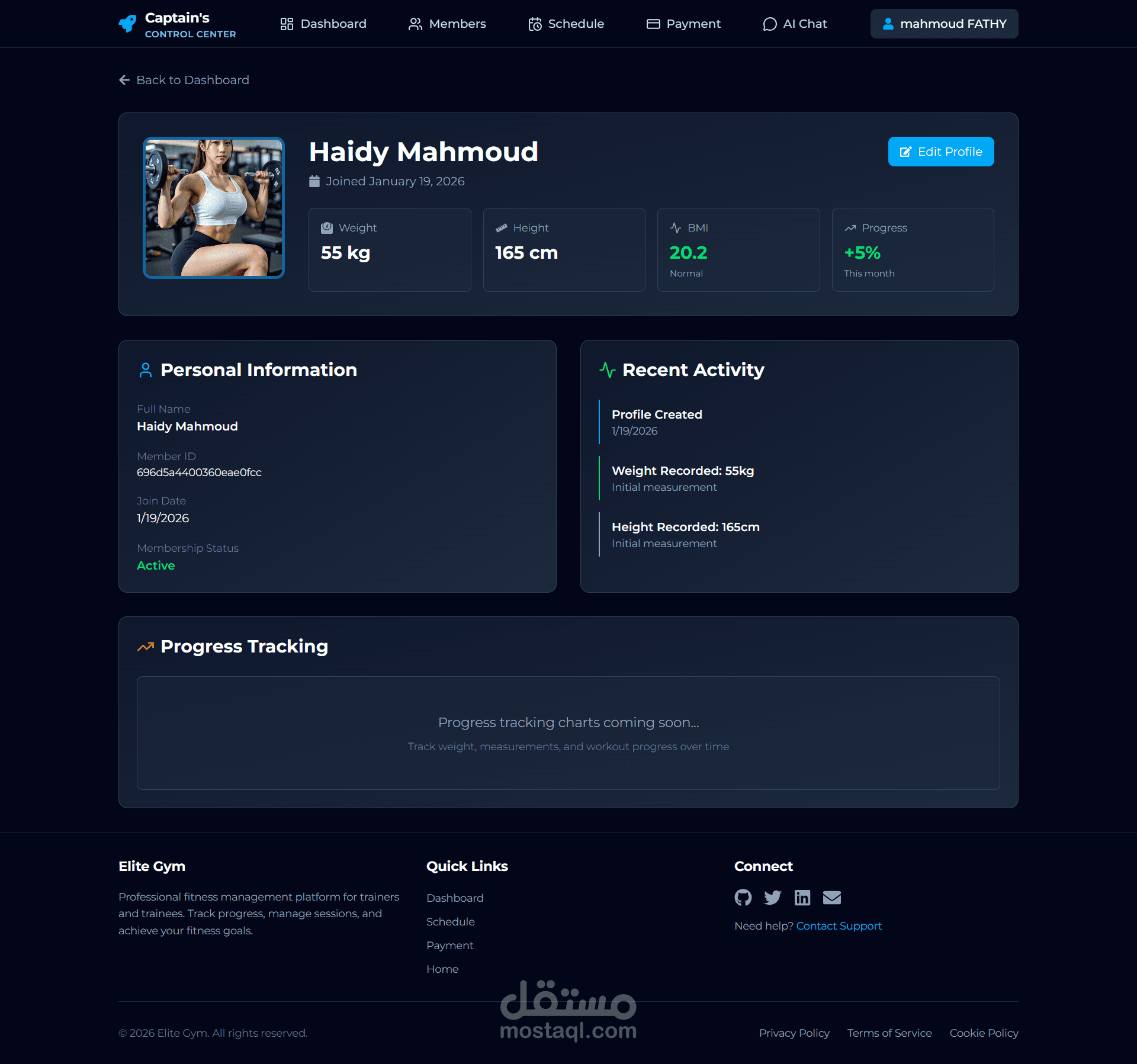Follow the Contact Support link
The height and width of the screenshot is (1064, 1137).
839,926
